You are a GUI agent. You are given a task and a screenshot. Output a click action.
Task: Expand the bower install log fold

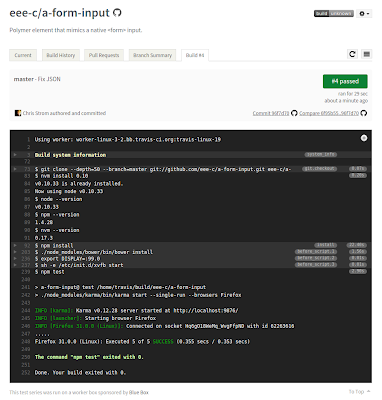coord(15,252)
